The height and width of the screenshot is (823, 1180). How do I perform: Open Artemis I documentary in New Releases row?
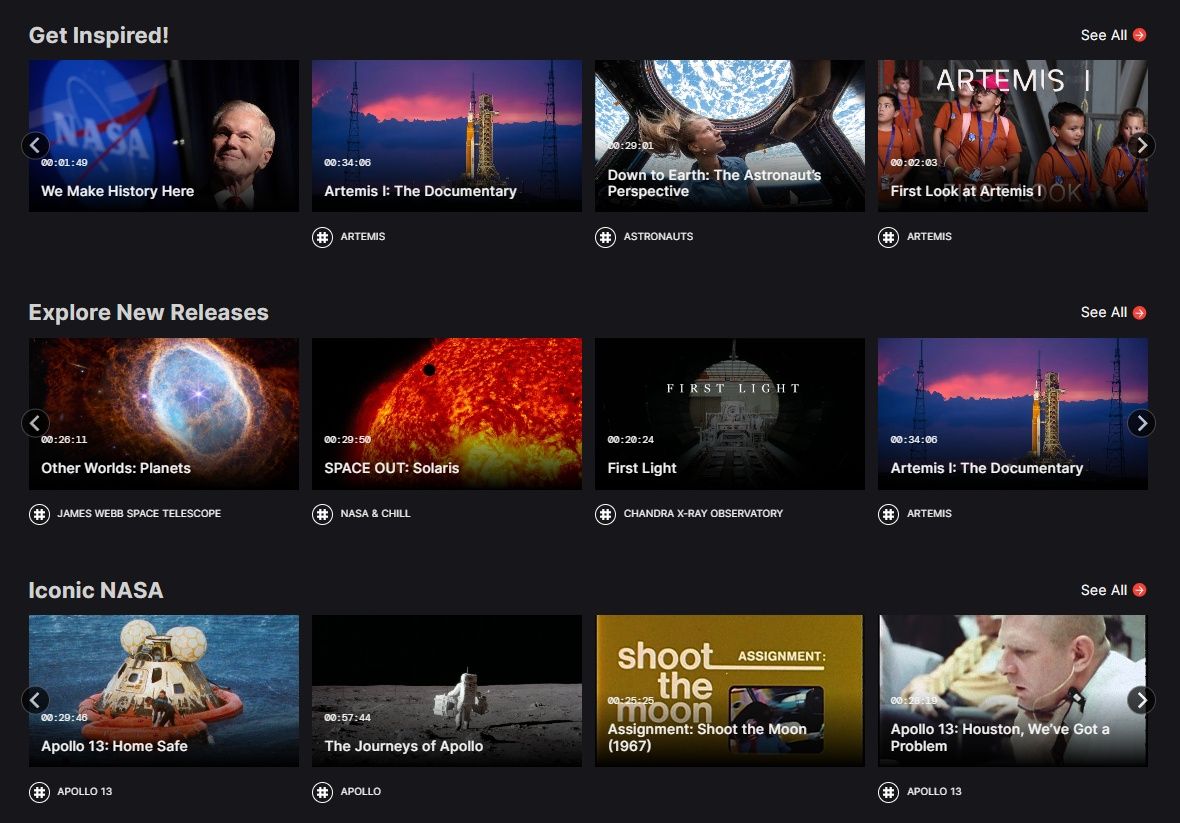[1012, 414]
